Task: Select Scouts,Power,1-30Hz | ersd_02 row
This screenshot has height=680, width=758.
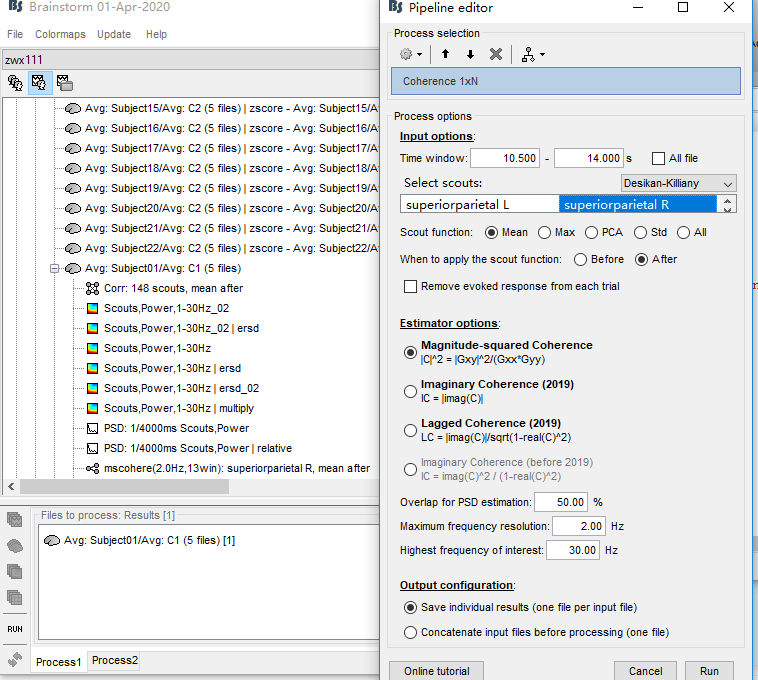Action: click(x=181, y=389)
